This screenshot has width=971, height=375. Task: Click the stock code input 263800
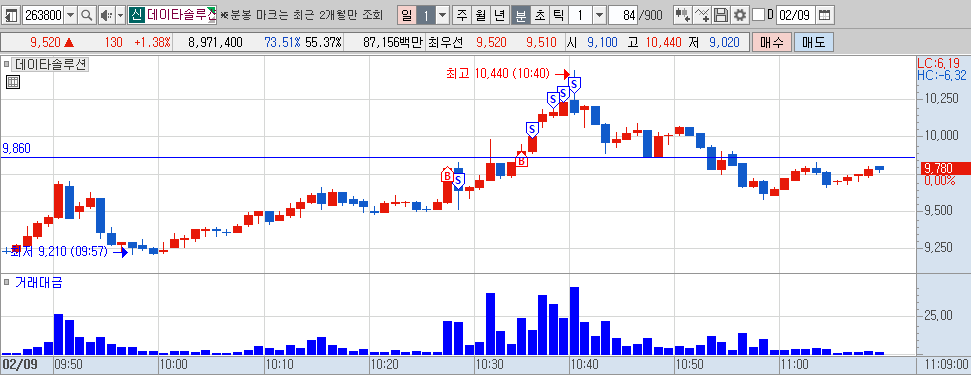point(43,15)
